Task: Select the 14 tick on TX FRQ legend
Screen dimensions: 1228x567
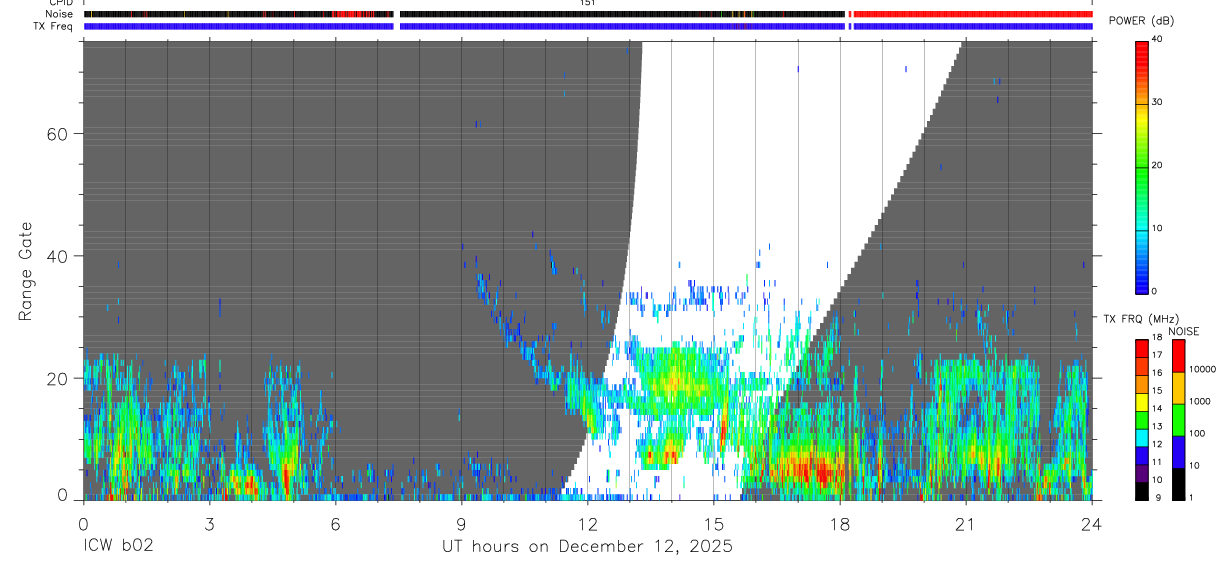Action: [x=1156, y=408]
